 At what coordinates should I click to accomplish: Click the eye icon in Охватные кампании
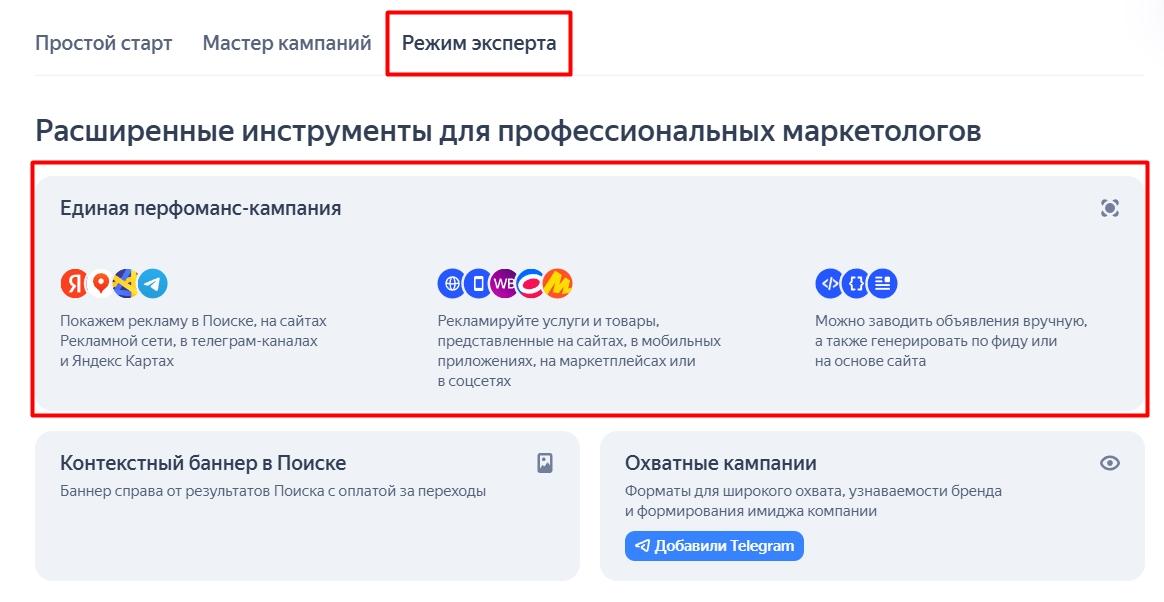[1110, 463]
